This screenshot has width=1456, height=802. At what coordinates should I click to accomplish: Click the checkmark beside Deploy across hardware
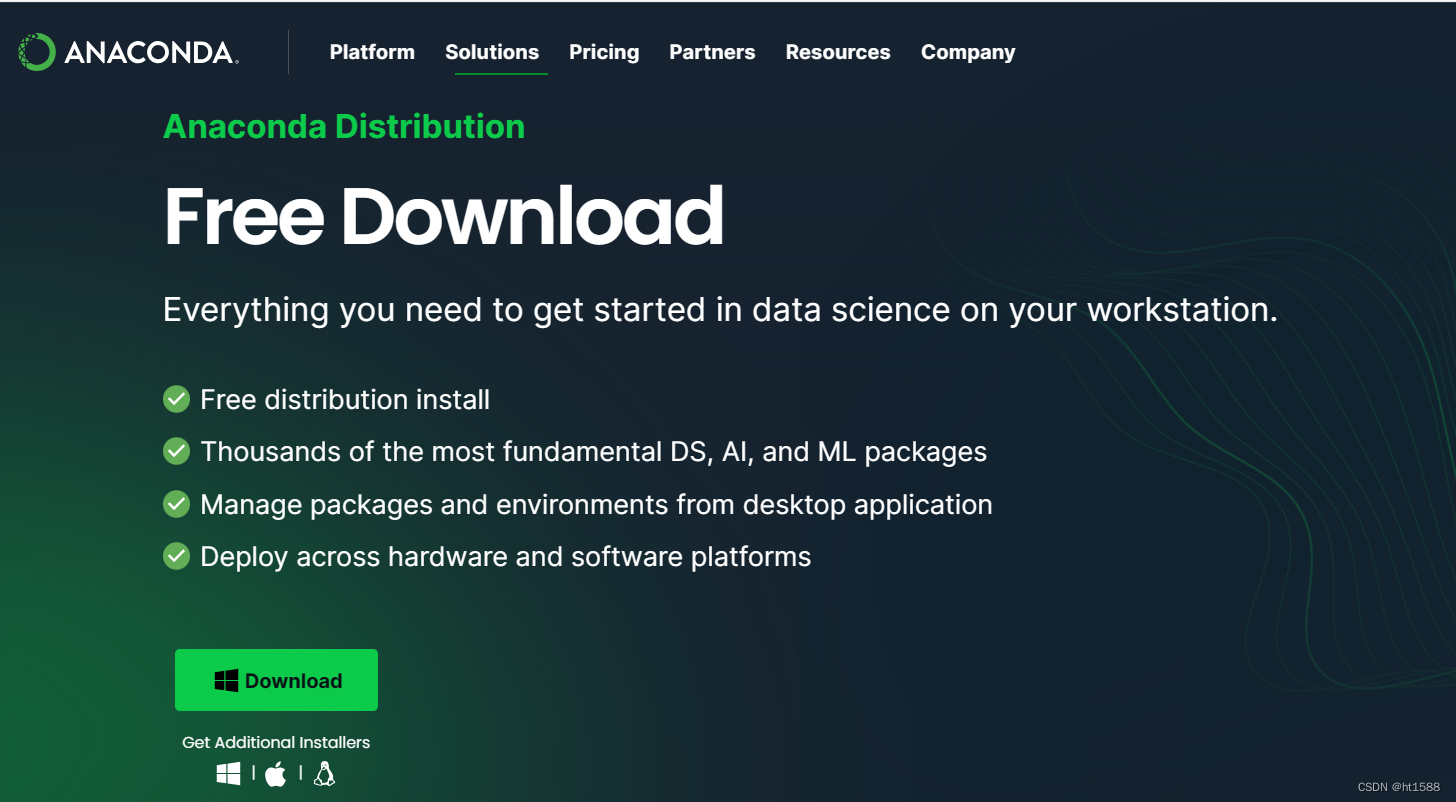(x=176, y=556)
